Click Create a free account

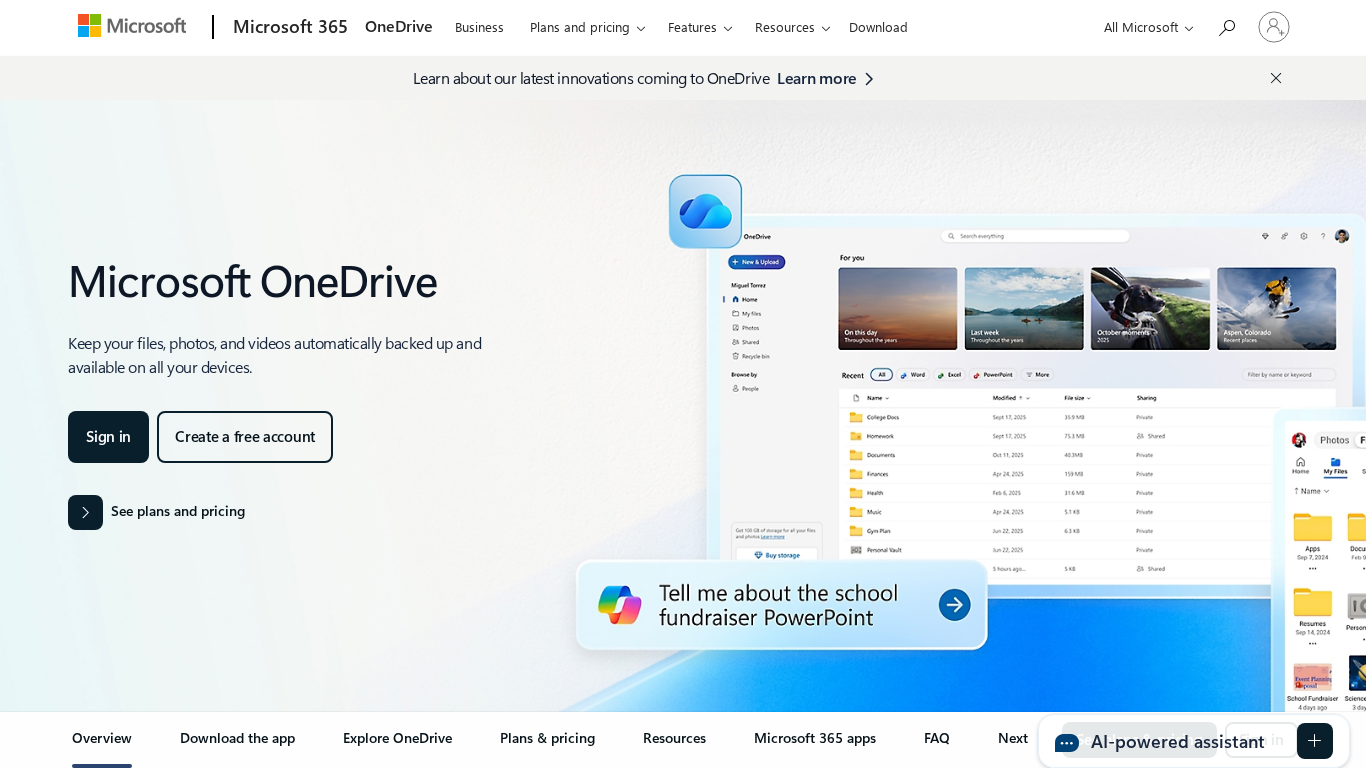point(245,437)
